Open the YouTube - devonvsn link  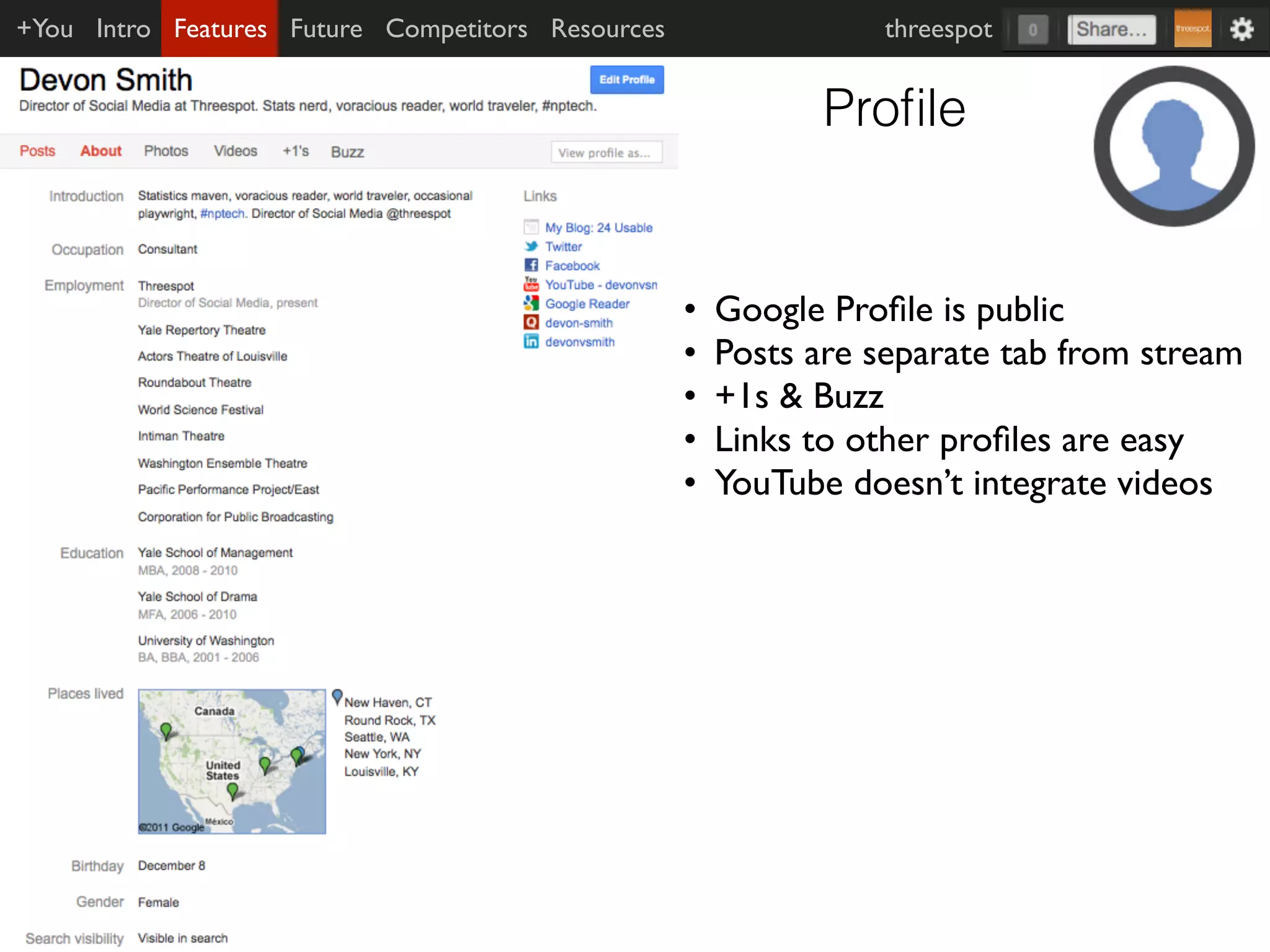(602, 285)
